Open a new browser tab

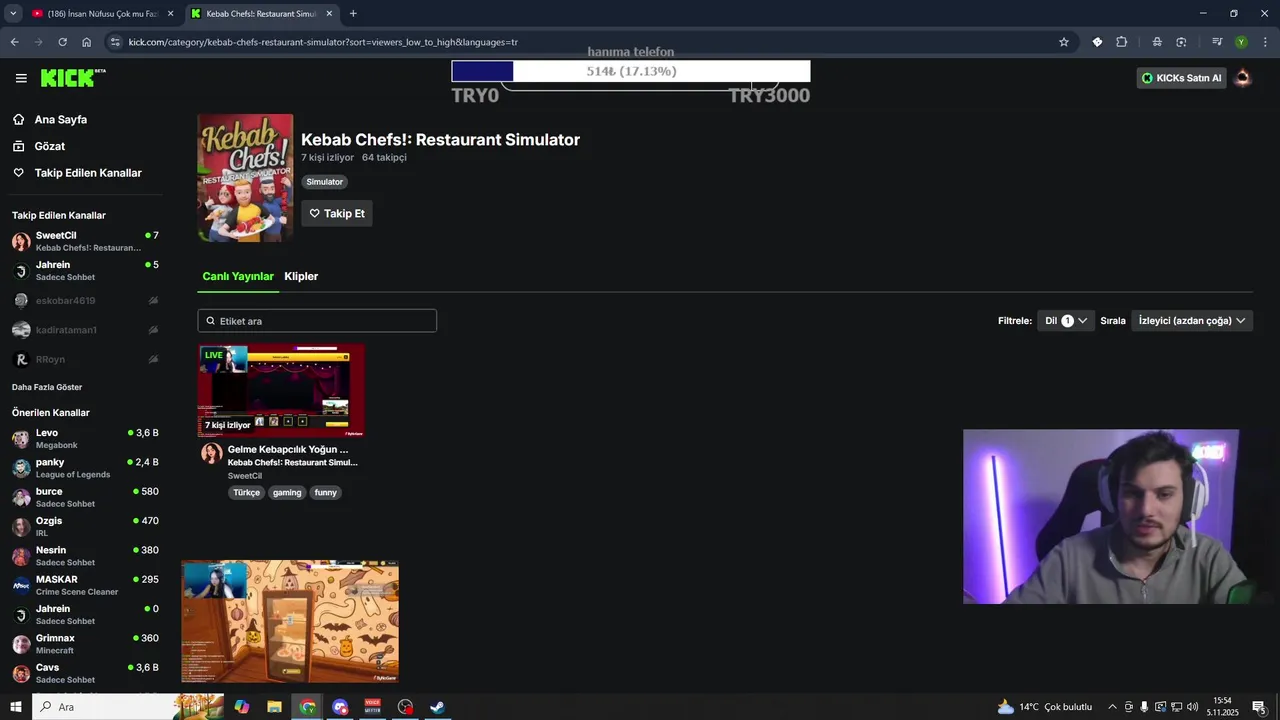[x=353, y=14]
